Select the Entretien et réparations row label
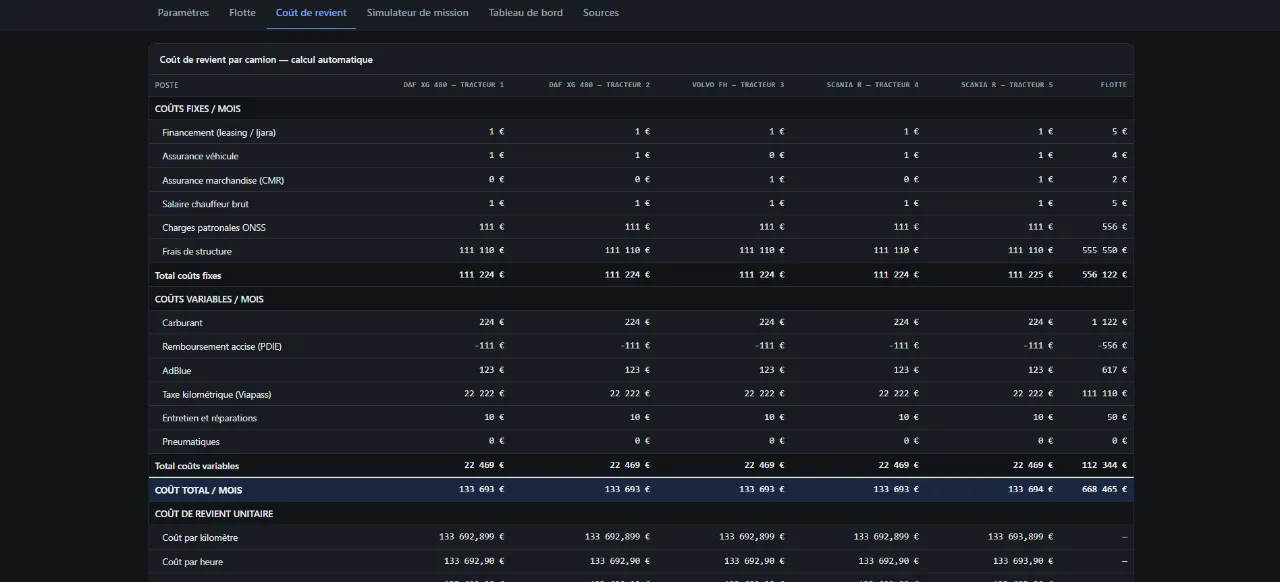1280x582 pixels. click(210, 418)
